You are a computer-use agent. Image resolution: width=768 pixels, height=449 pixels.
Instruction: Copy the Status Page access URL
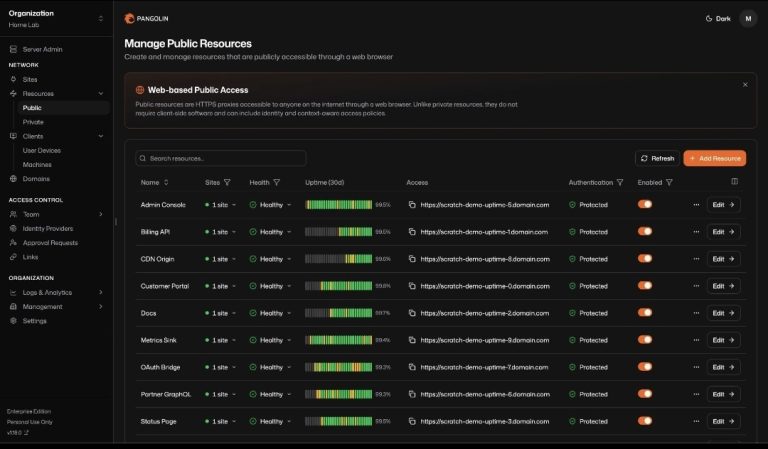click(x=412, y=421)
